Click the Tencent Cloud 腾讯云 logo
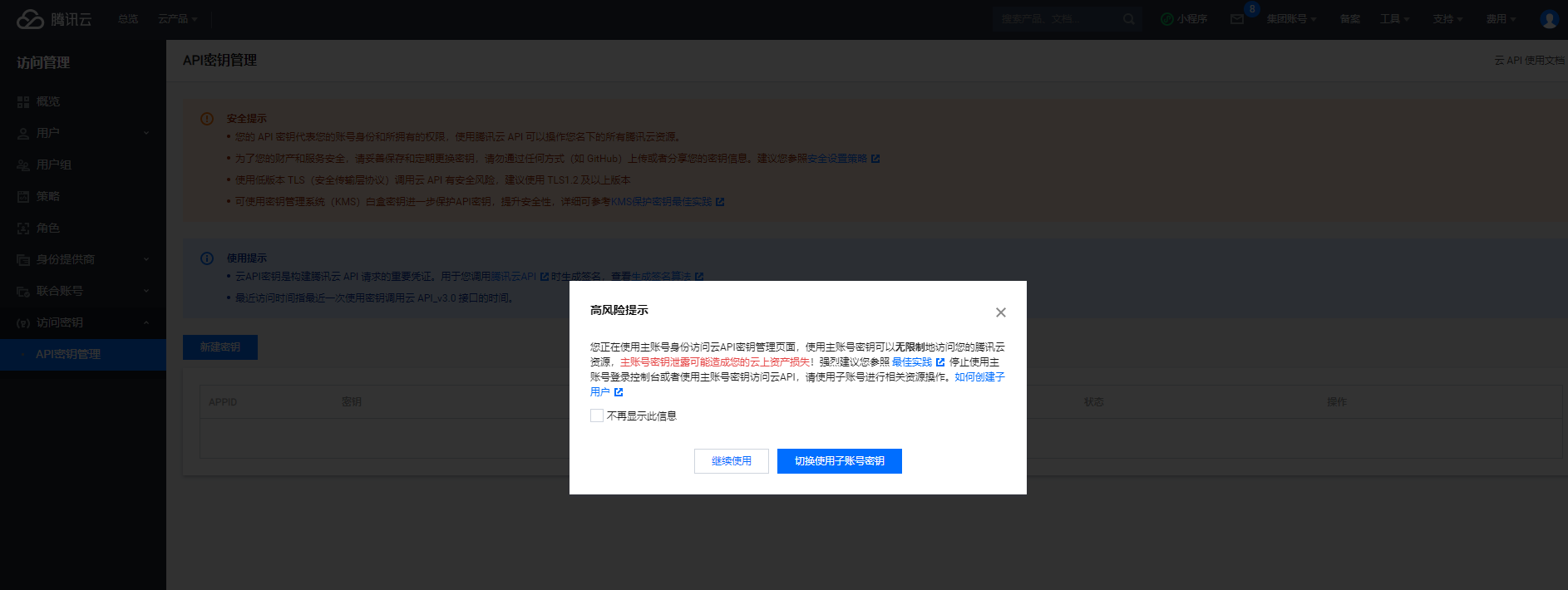This screenshot has width=1568, height=590. click(54, 19)
